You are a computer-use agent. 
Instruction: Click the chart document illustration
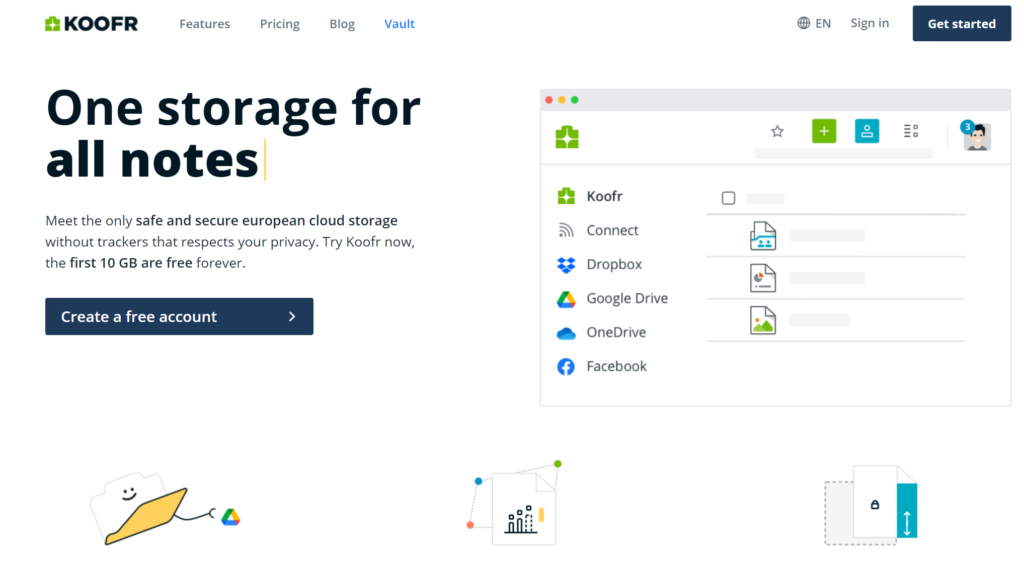(516, 503)
